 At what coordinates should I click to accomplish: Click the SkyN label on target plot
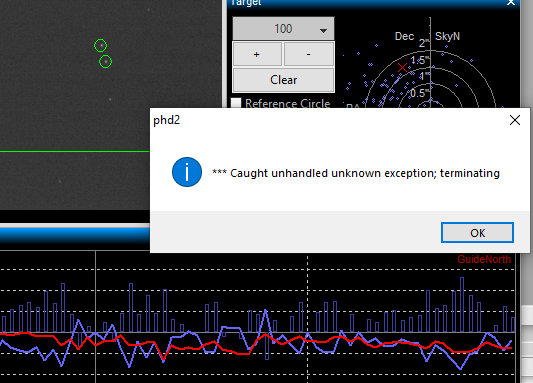447,36
